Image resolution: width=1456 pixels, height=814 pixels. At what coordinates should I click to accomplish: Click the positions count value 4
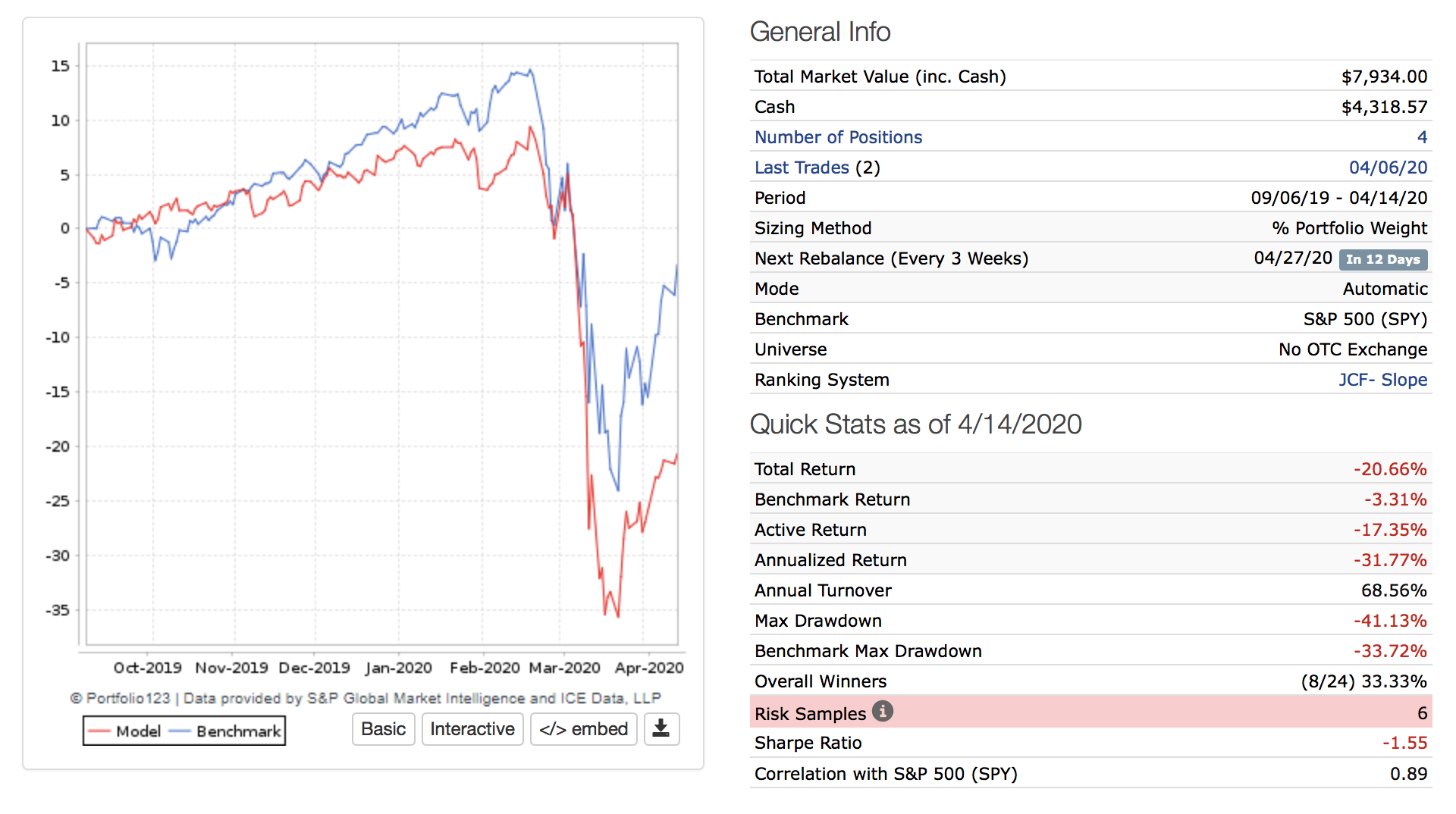[1422, 137]
